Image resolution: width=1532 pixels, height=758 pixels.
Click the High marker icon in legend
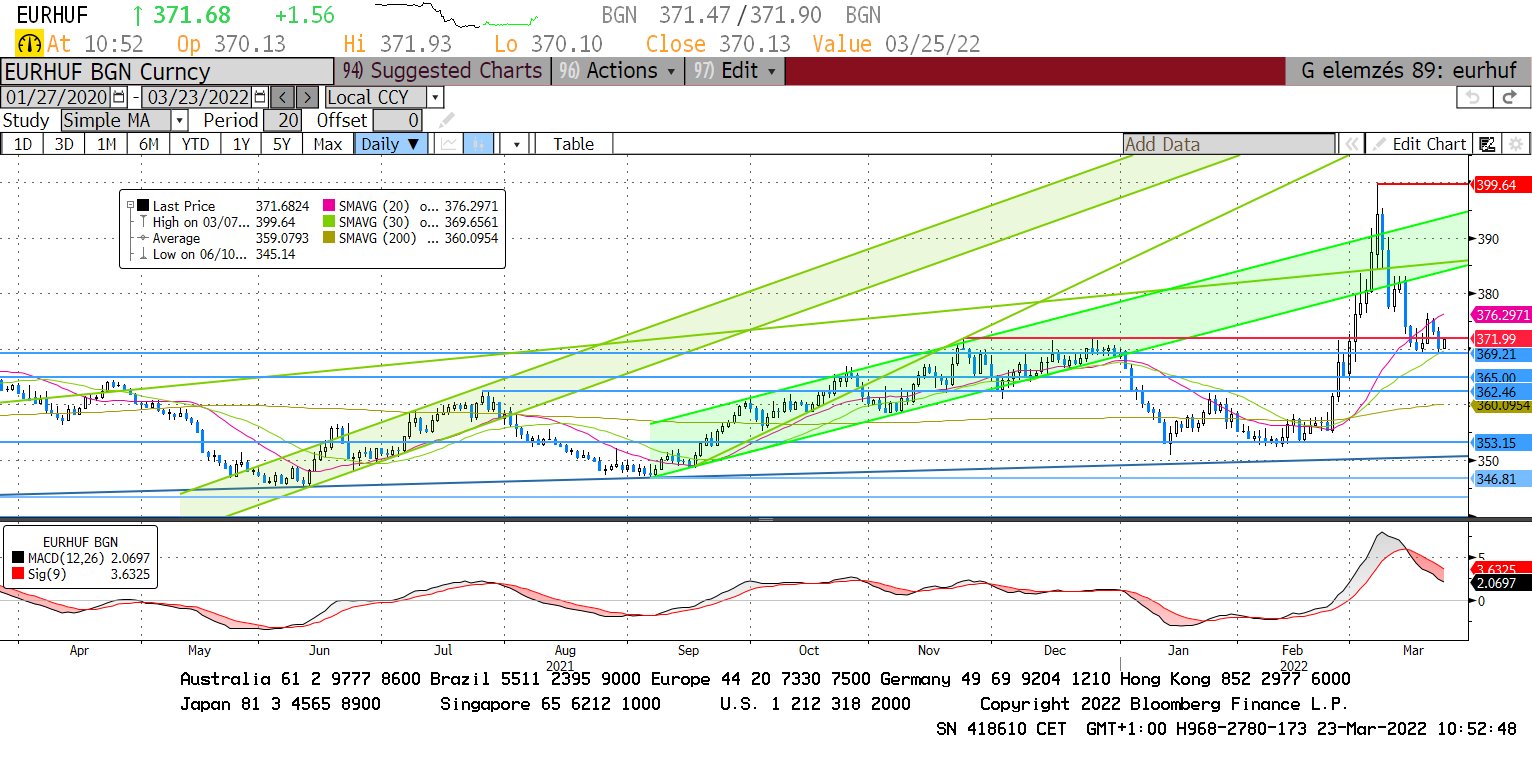click(x=143, y=222)
